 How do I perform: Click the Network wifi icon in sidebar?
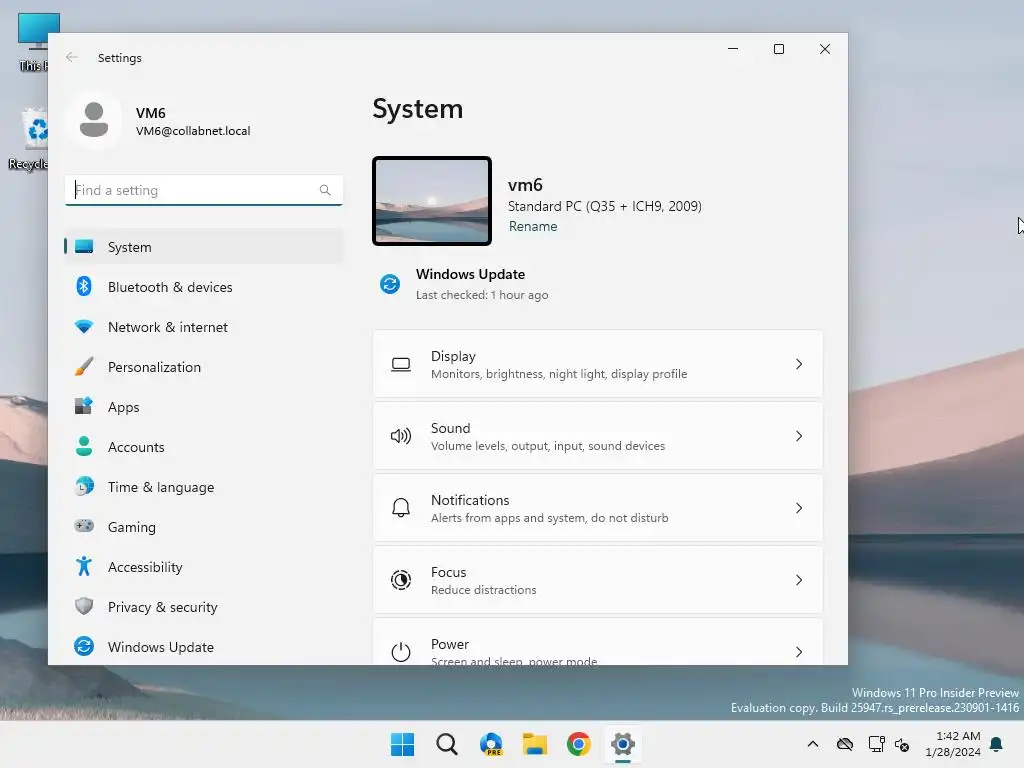pyautogui.click(x=84, y=327)
